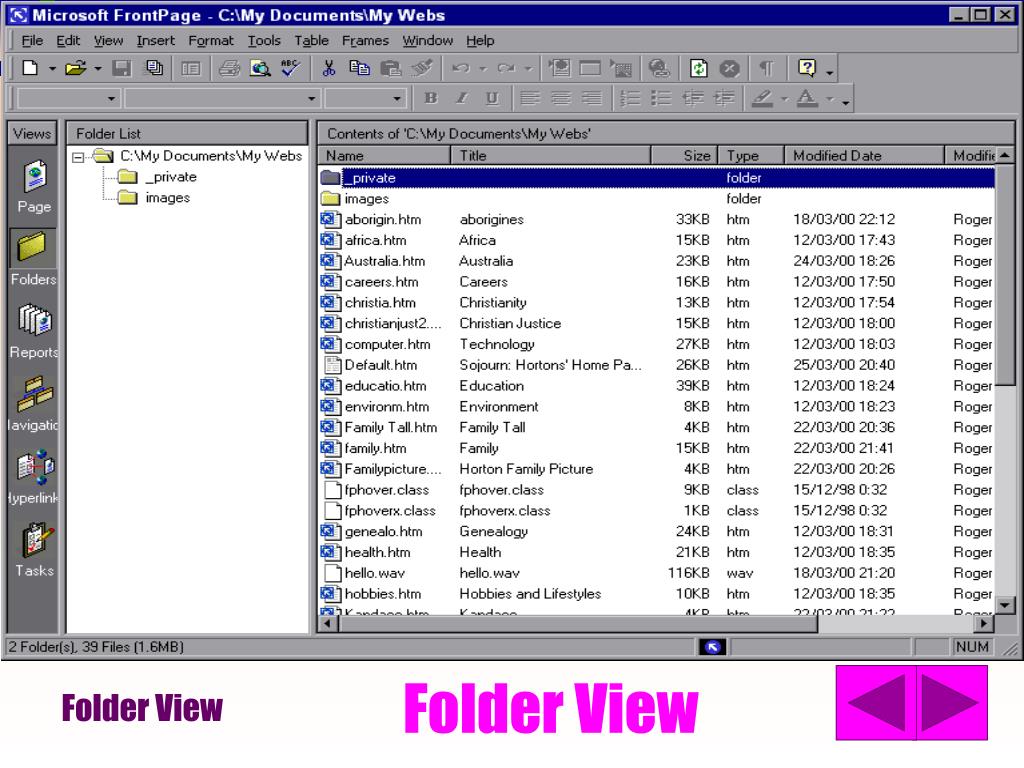The height and width of the screenshot is (768, 1024).
Task: Click the Format Painter brush icon
Action: (x=422, y=68)
